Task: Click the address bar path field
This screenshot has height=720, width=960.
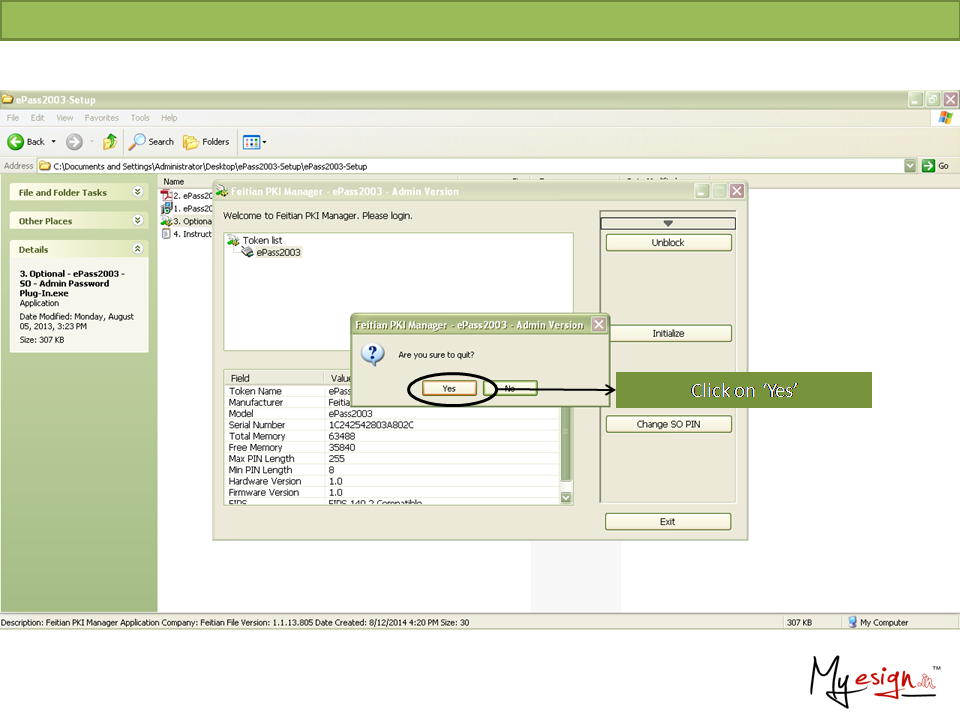Action: (470, 166)
